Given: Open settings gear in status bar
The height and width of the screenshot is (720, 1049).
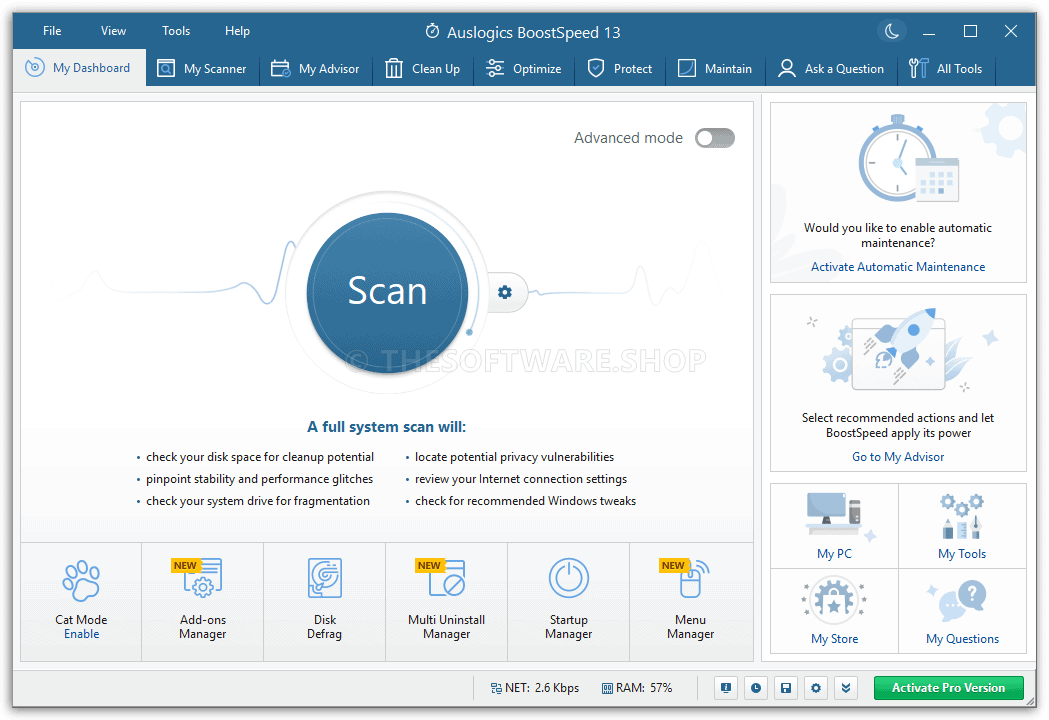Looking at the screenshot, I should [x=816, y=688].
